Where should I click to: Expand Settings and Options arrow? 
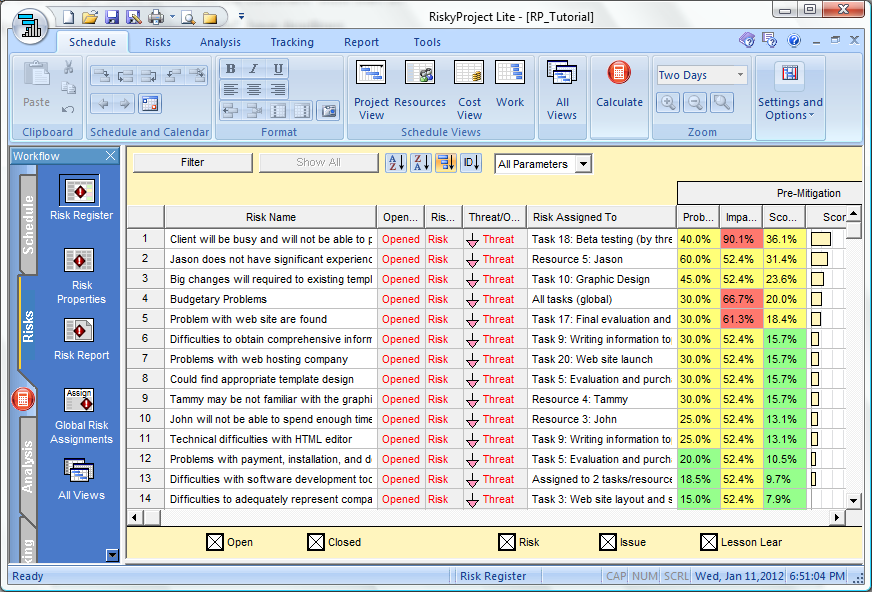click(x=811, y=116)
